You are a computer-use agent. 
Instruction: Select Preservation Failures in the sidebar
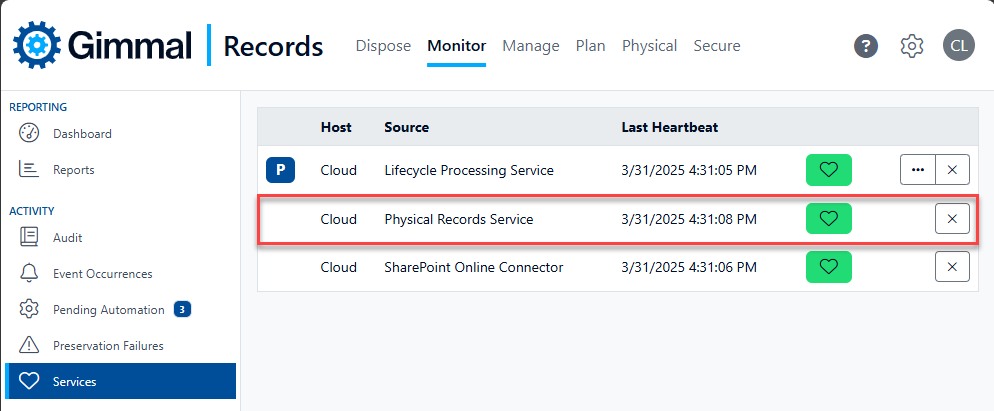pyautogui.click(x=108, y=346)
